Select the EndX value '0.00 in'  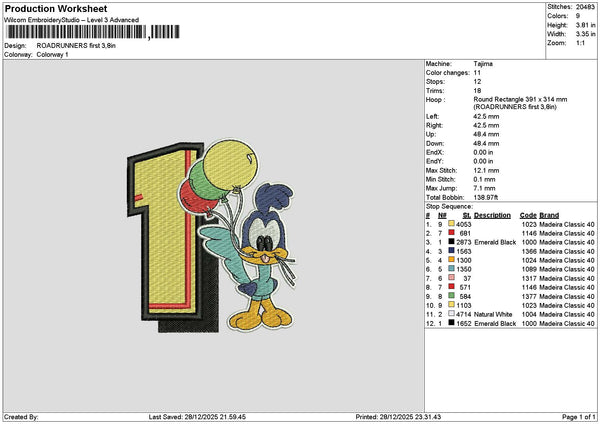coord(483,152)
